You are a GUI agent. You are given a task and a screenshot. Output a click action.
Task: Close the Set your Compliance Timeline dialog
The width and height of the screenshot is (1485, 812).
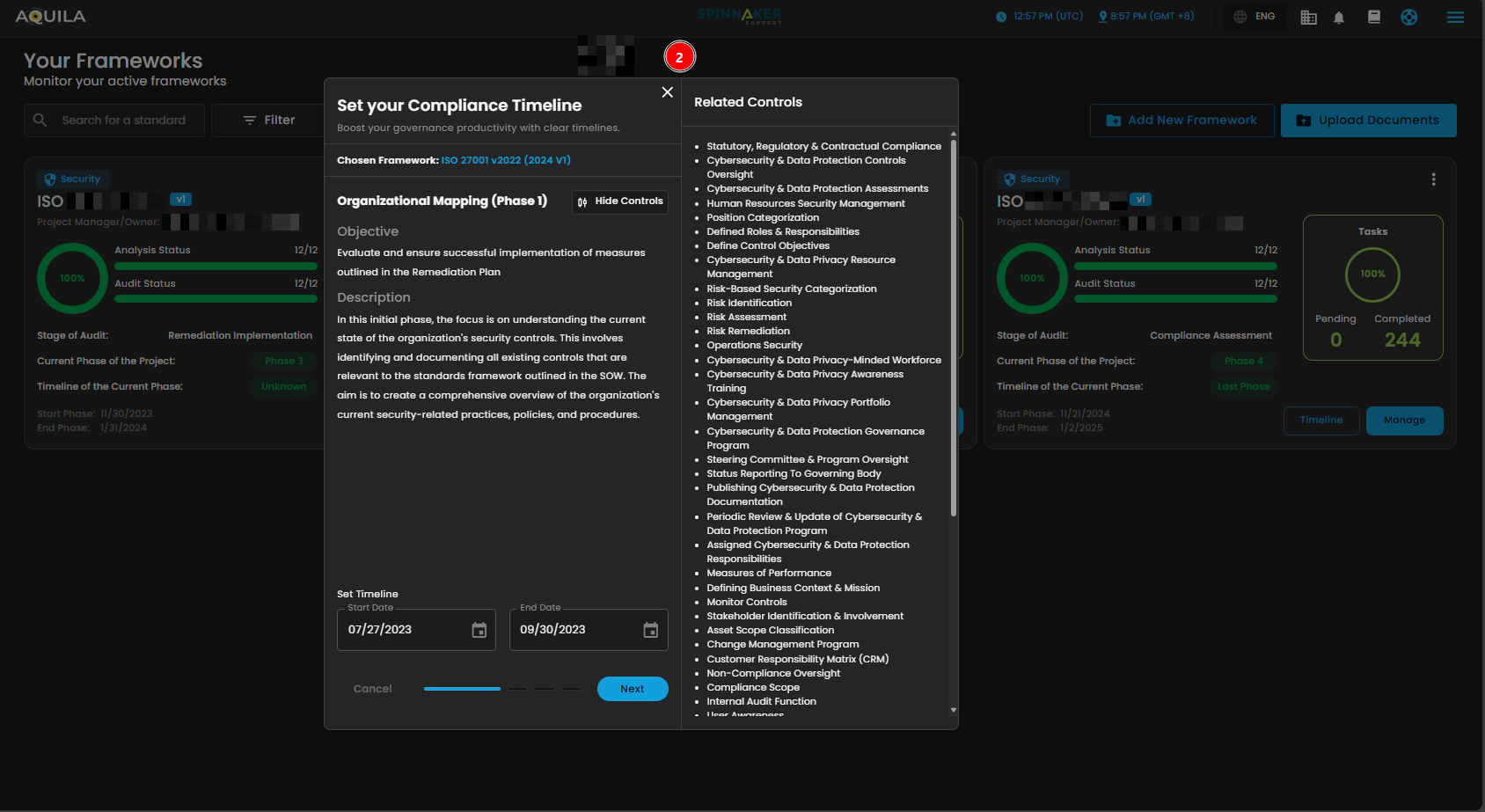667,92
